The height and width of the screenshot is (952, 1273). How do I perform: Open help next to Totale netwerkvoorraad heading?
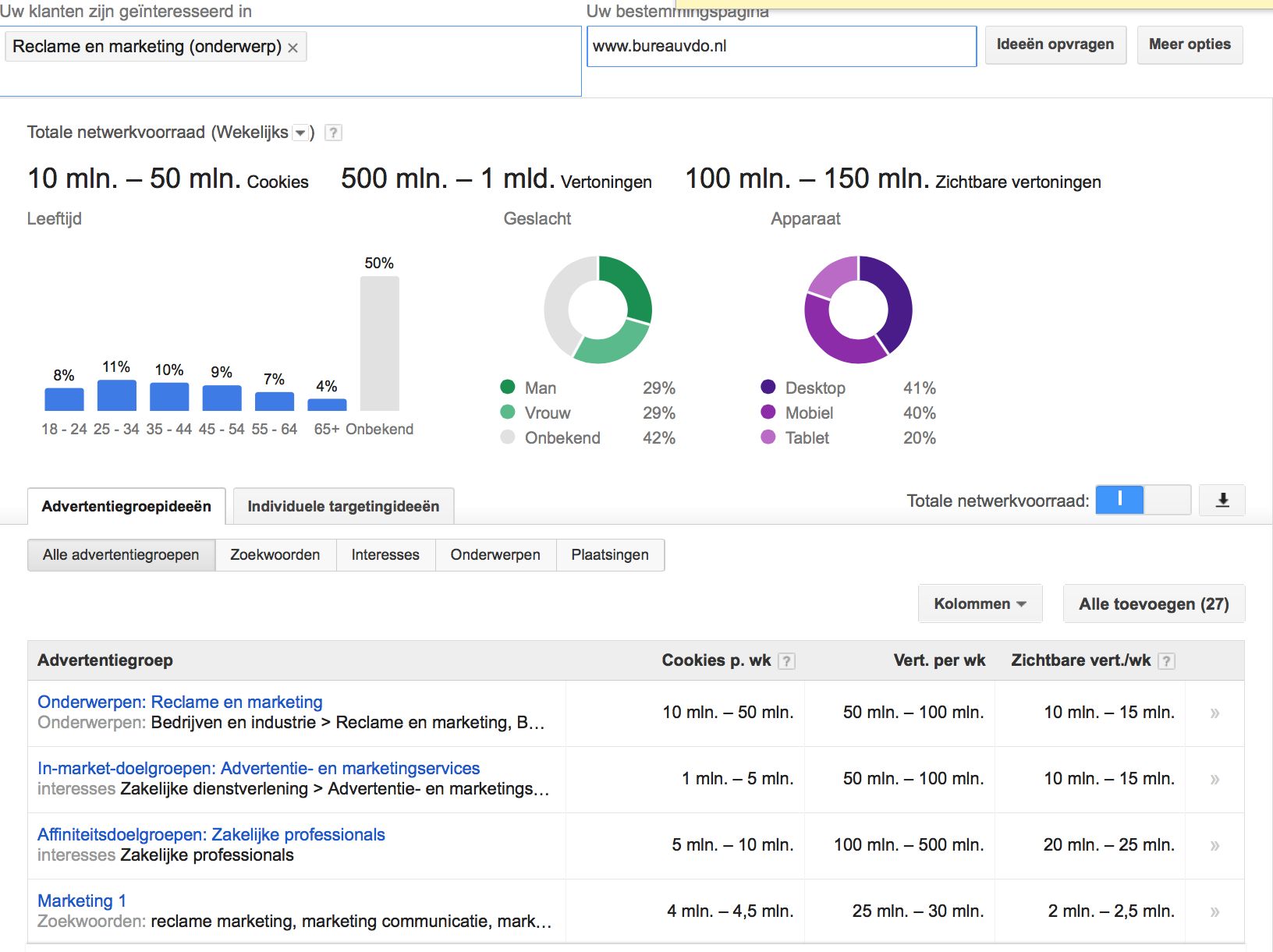[x=333, y=133]
